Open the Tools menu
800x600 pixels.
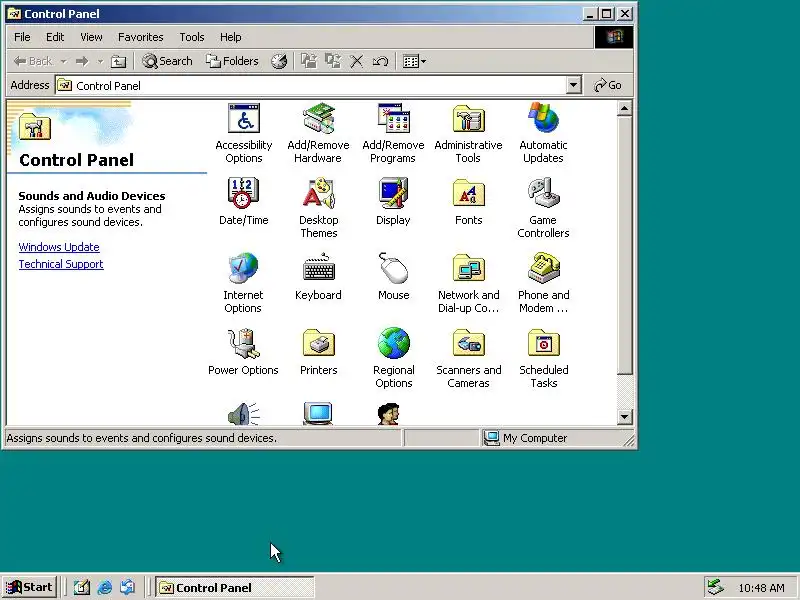click(x=192, y=37)
